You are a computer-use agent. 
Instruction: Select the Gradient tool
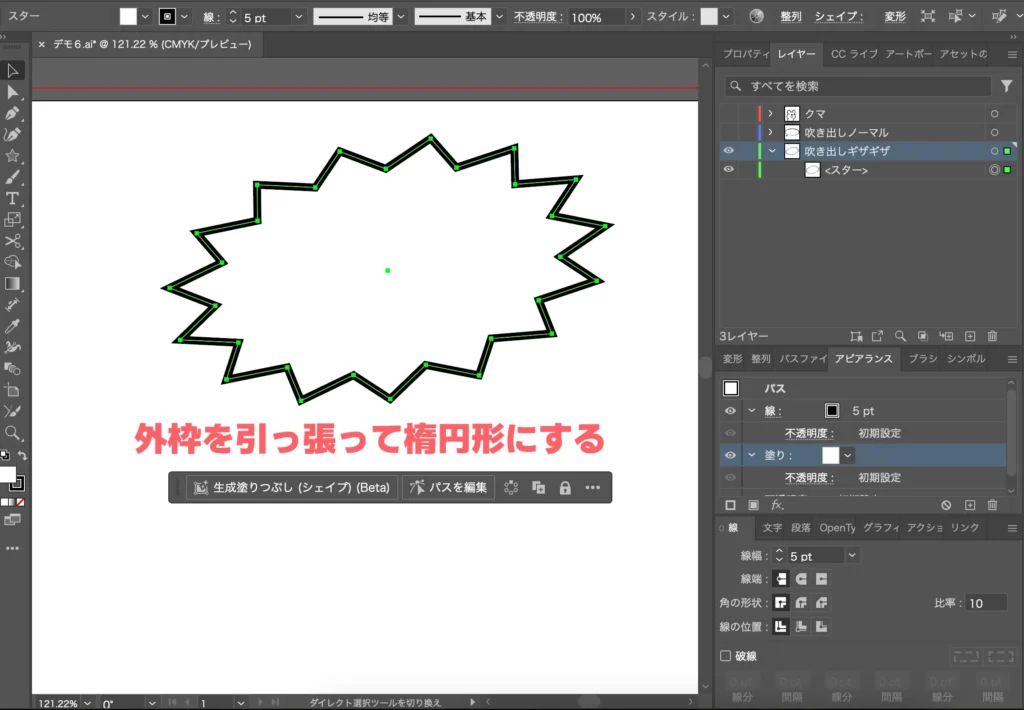13,283
